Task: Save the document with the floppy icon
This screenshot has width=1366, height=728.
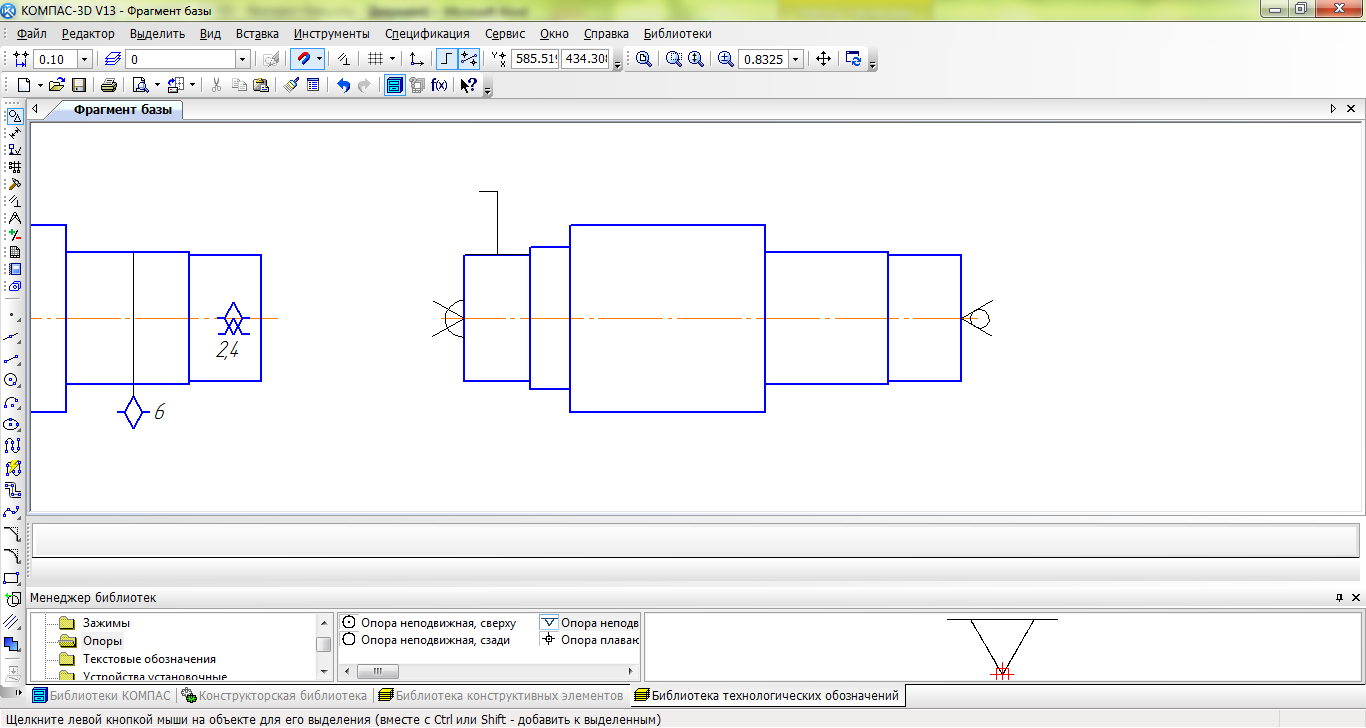Action: pyautogui.click(x=79, y=86)
